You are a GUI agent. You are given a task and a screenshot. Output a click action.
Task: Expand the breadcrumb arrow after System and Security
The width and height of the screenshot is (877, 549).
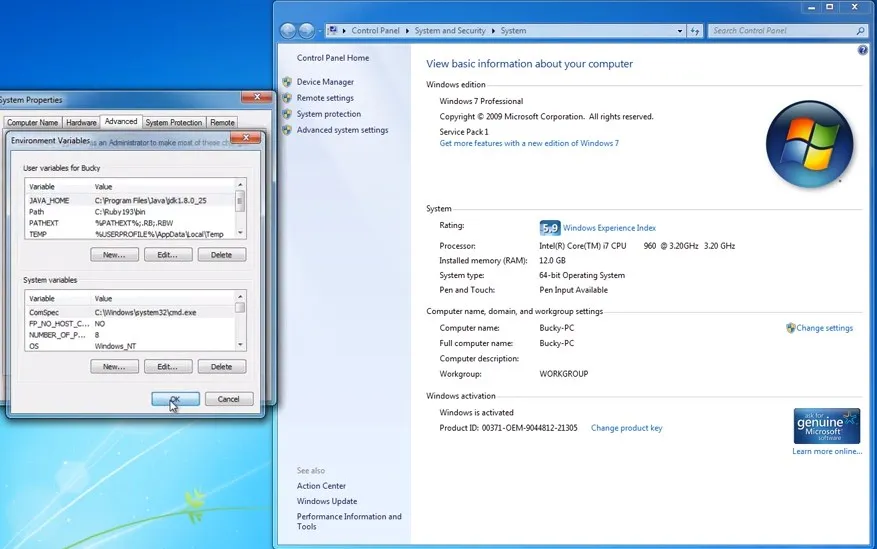tap(493, 31)
